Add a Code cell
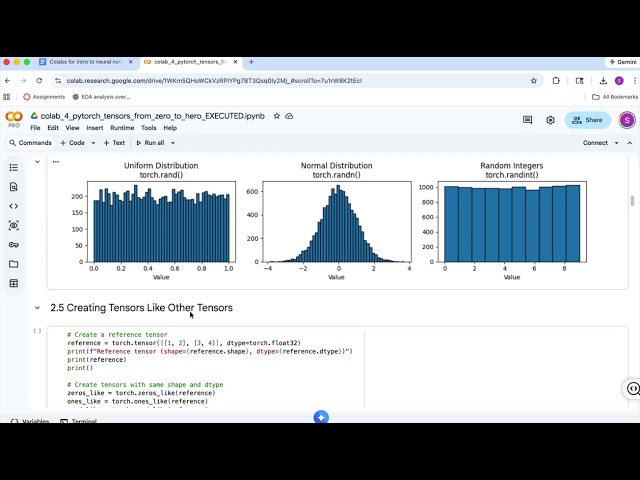640x480 pixels. click(73, 143)
